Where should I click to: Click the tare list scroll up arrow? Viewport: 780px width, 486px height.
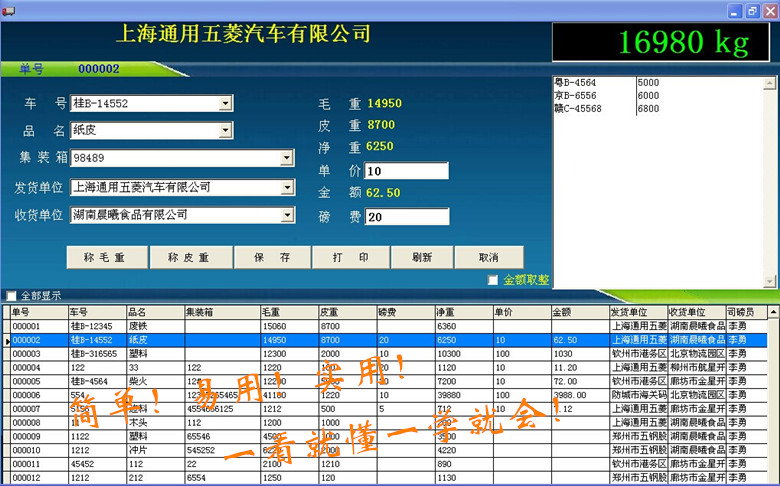(x=769, y=83)
